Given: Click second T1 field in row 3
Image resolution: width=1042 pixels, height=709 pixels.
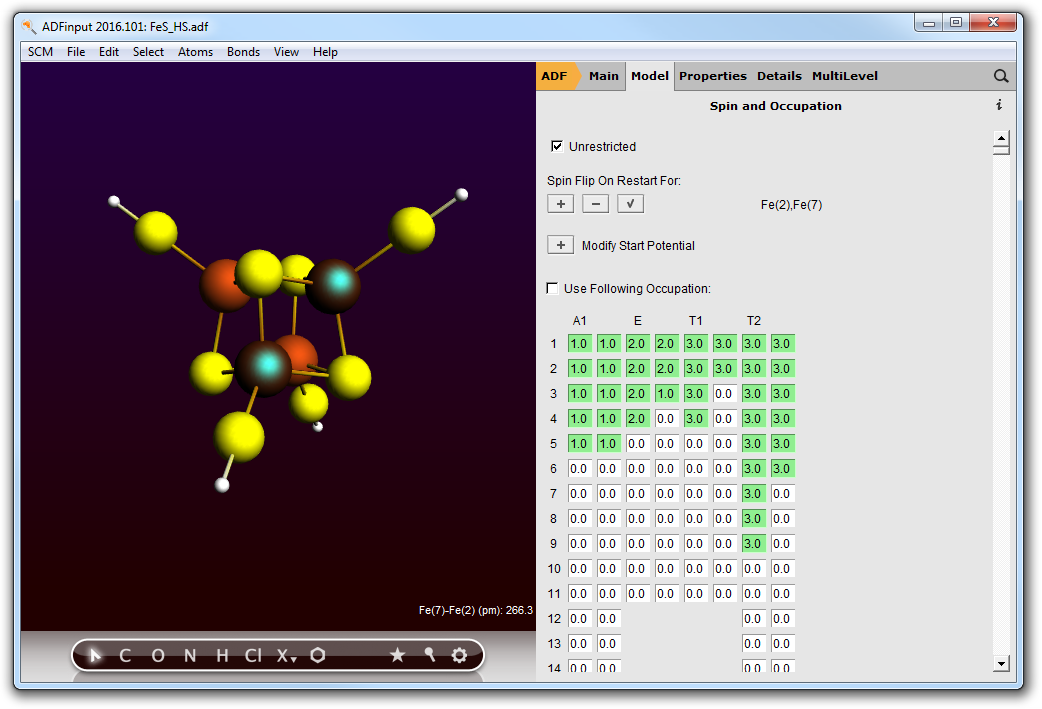Looking at the screenshot, I should (724, 393).
